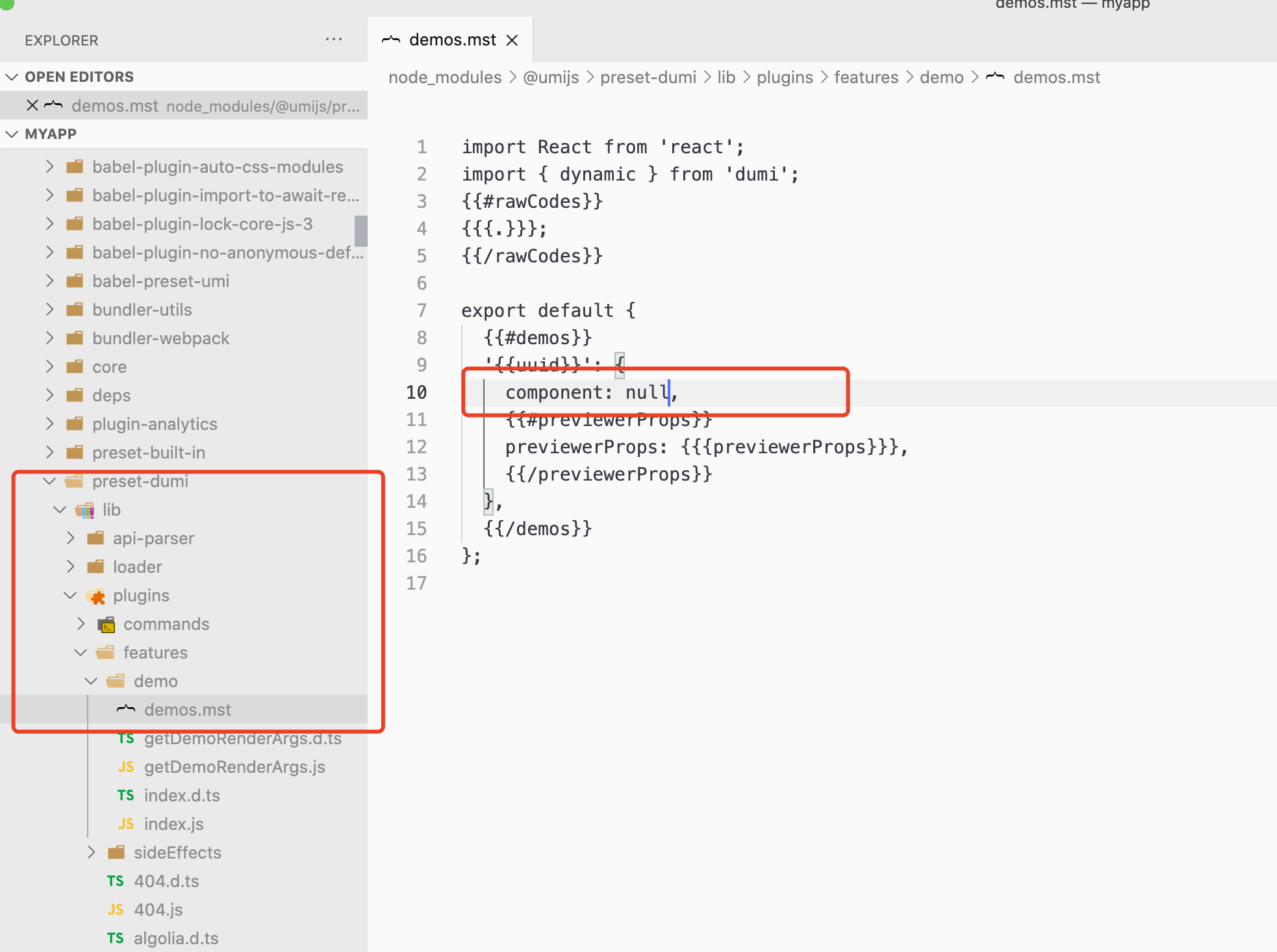Close the demos.mst editor tab
Viewport: 1277px width, 952px height.
512,40
